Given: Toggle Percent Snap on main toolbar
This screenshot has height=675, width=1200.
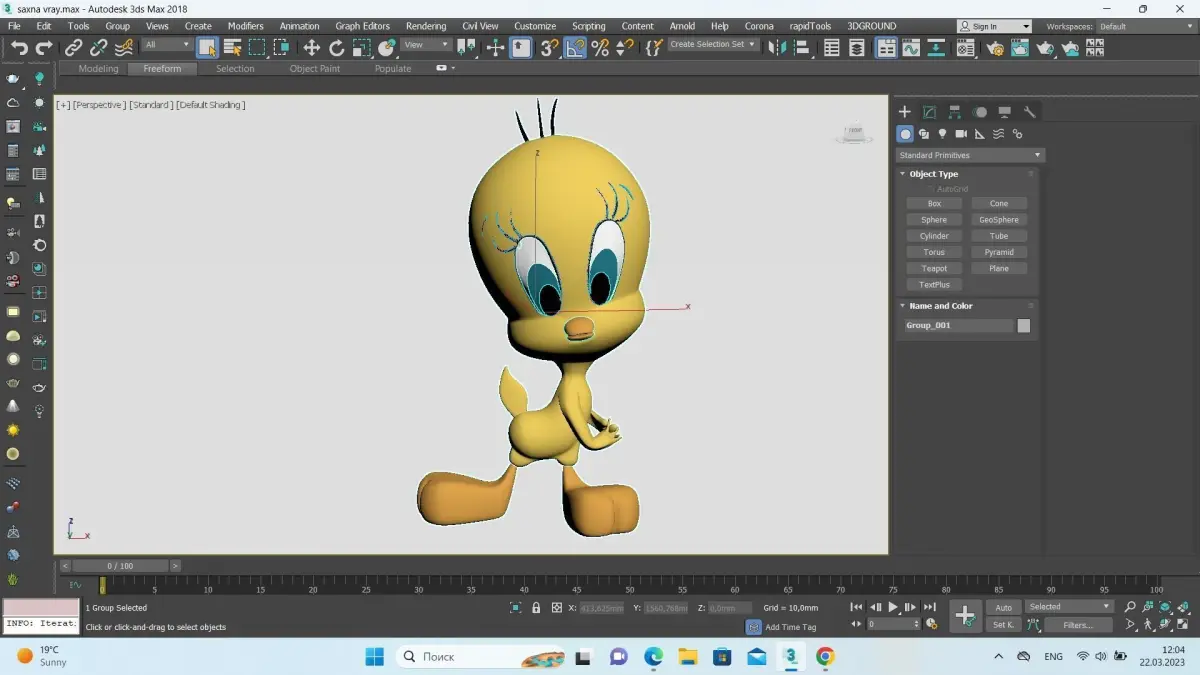Looking at the screenshot, I should pyautogui.click(x=600, y=47).
